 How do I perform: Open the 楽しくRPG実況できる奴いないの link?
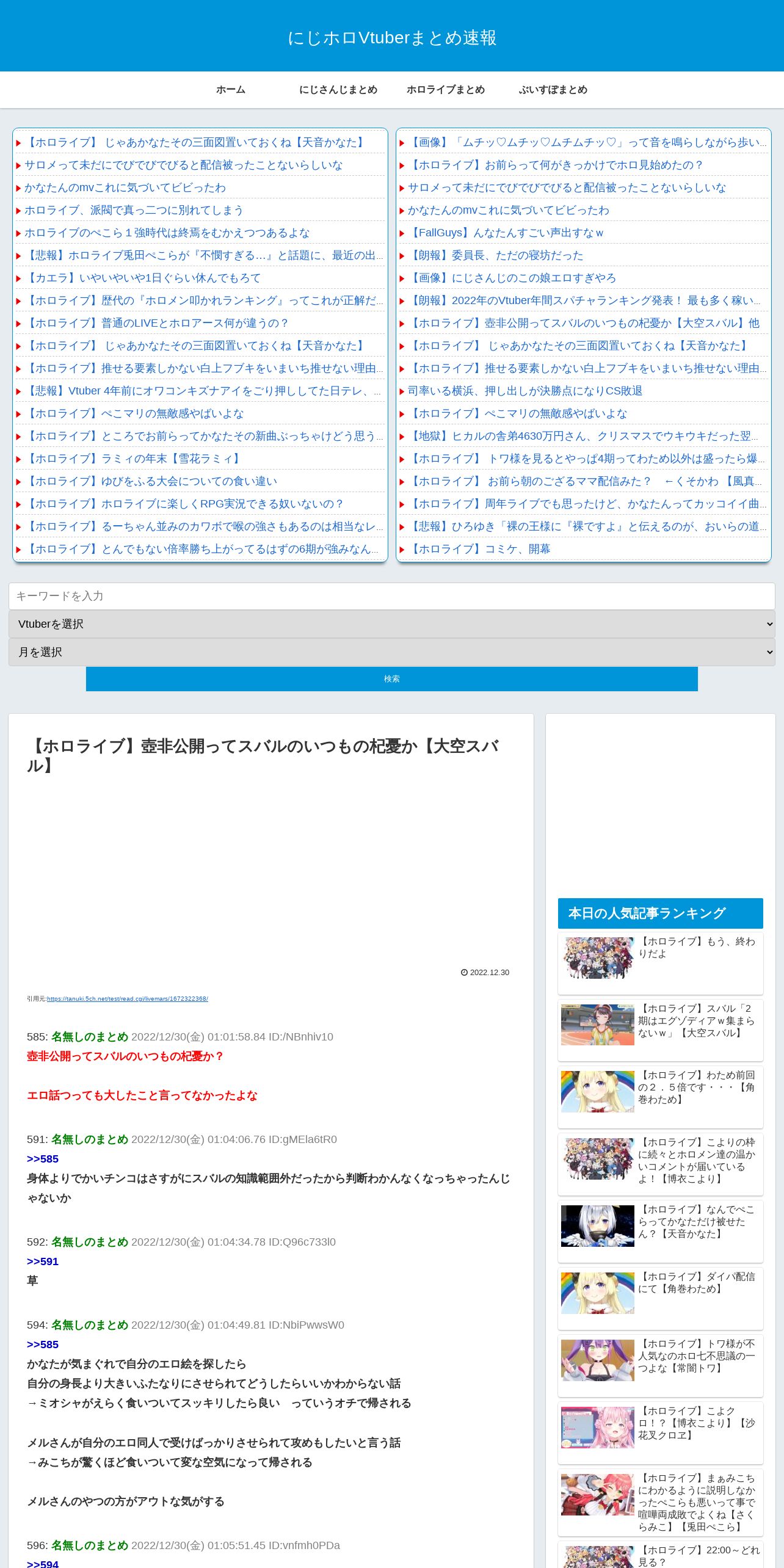click(184, 504)
